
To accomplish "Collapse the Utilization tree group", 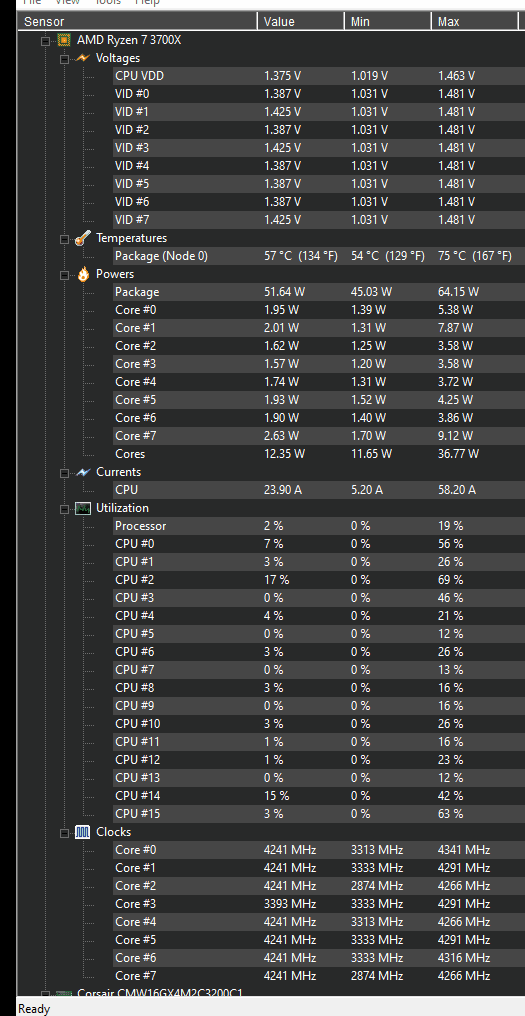I will pos(65,509).
